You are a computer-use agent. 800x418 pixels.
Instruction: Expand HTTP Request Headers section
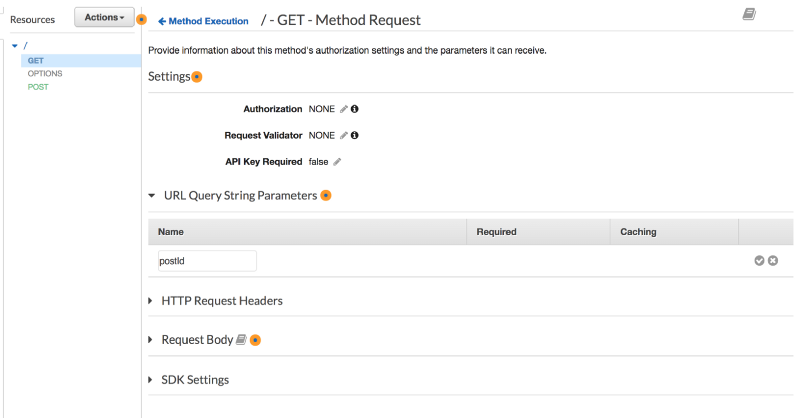150,301
